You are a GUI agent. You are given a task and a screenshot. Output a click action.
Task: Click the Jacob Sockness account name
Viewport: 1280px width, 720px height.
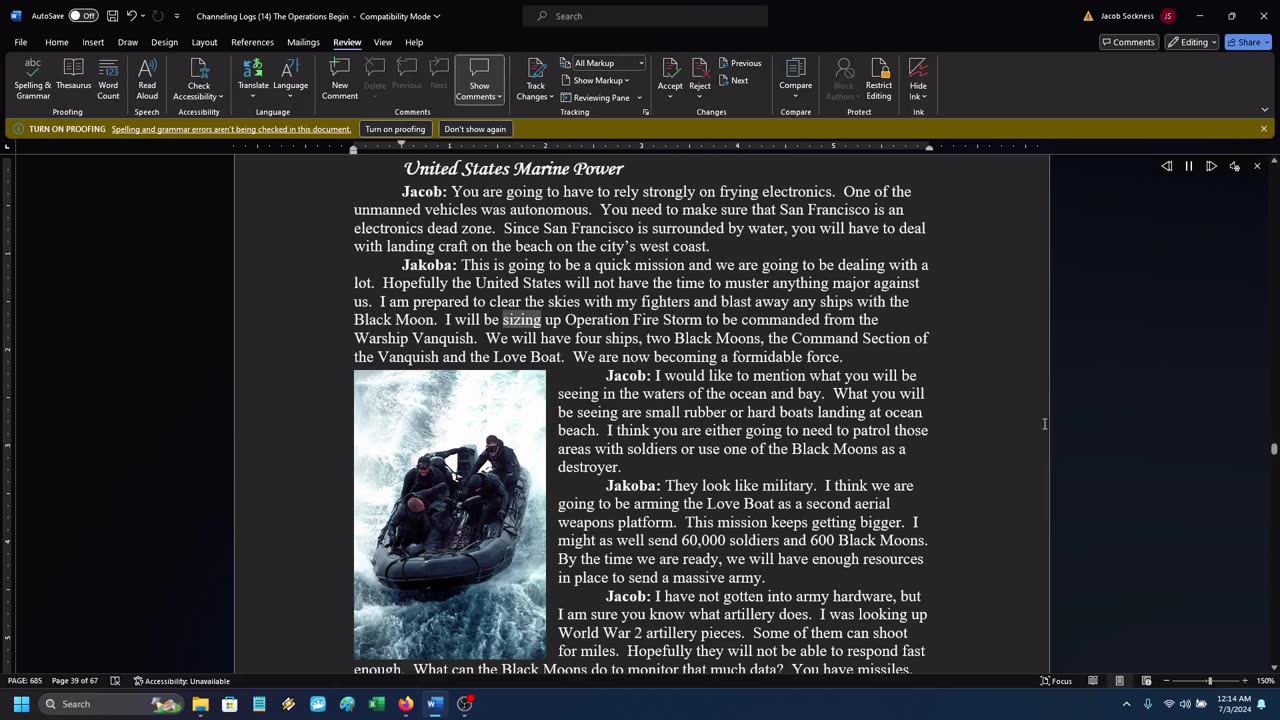click(x=1127, y=16)
